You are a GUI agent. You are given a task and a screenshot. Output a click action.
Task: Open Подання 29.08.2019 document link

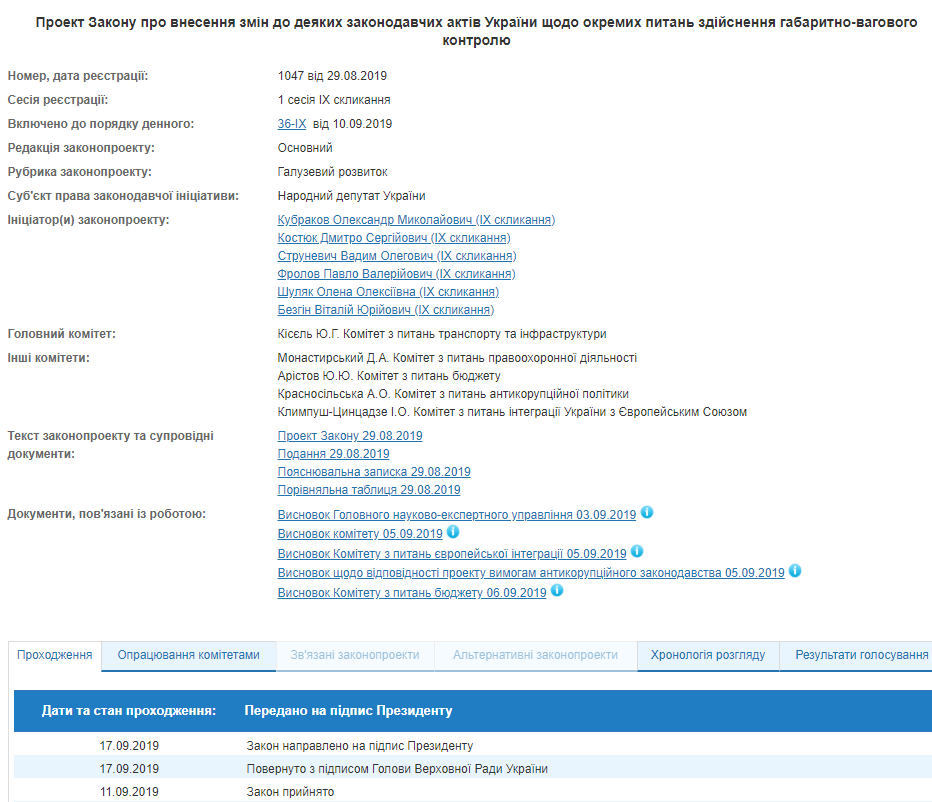[333, 454]
